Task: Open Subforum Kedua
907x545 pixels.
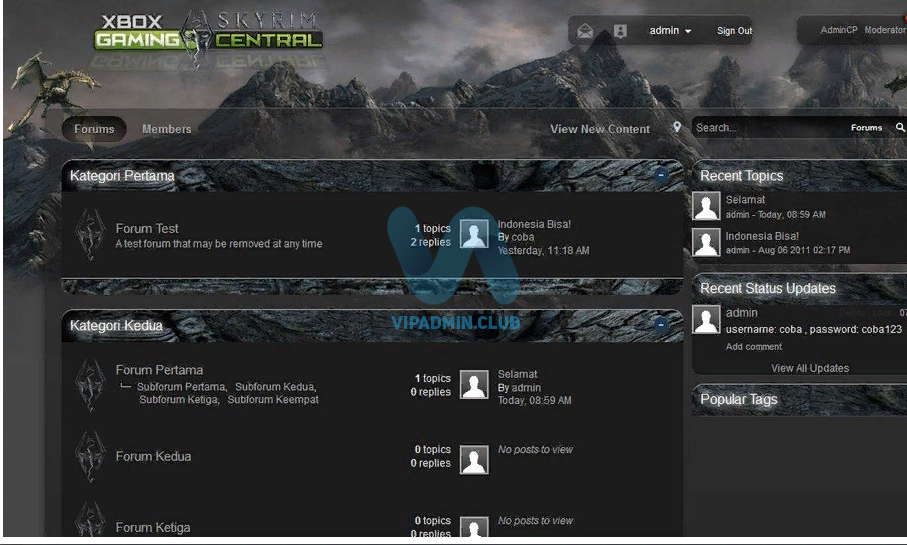Action: [275, 386]
